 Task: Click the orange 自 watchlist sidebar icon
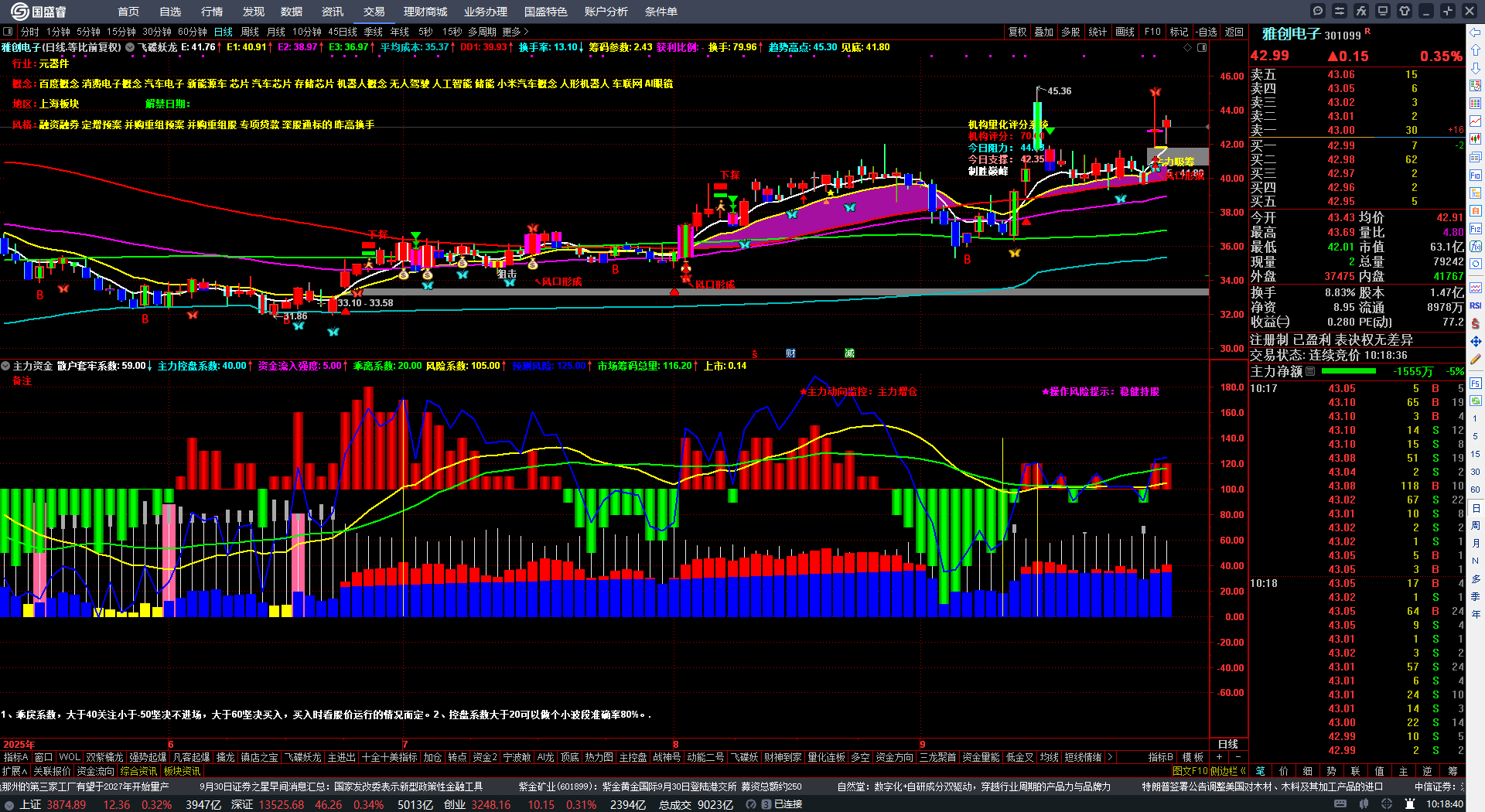click(1476, 211)
